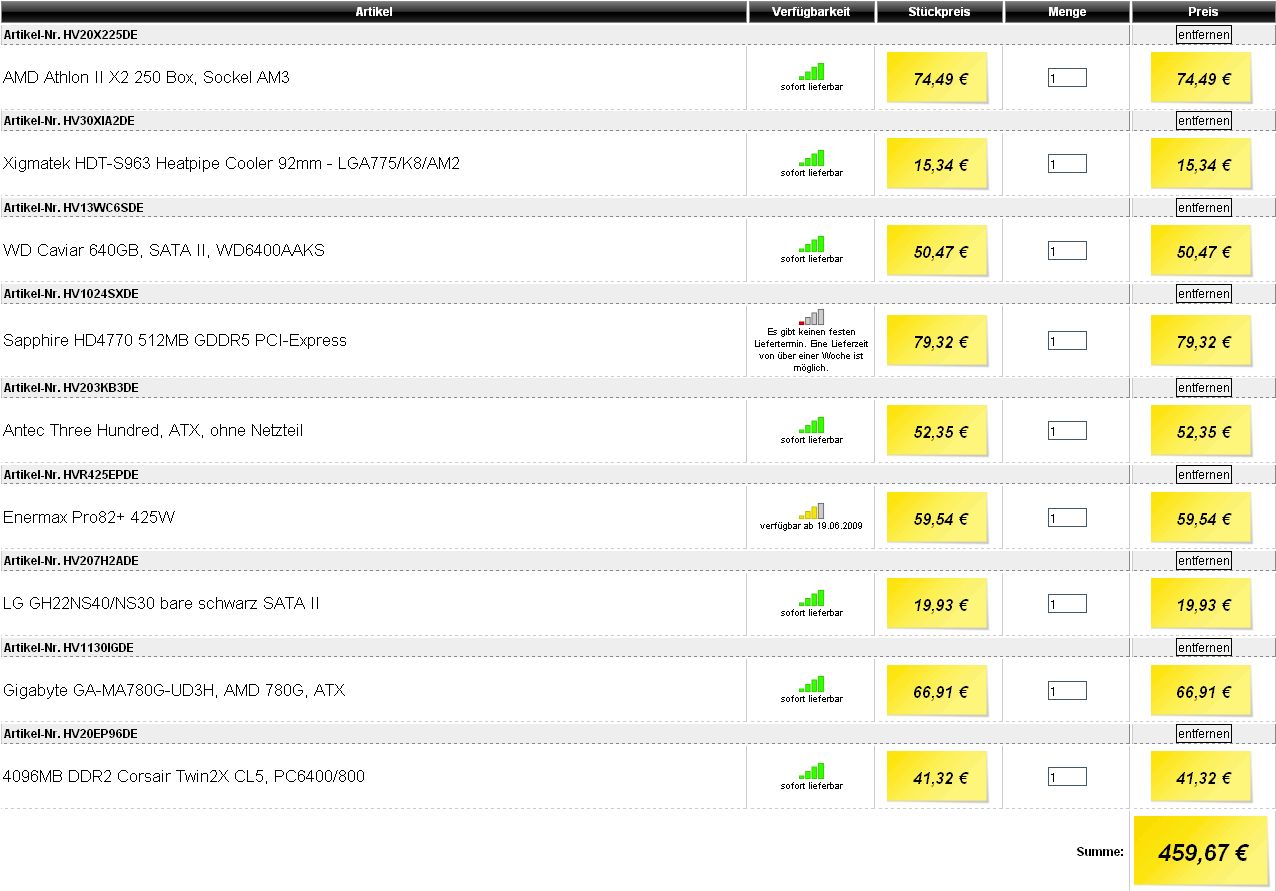This screenshot has width=1276, height=891.
Task: Select quantity input for Gigabyte motherboard
Action: [1066, 690]
